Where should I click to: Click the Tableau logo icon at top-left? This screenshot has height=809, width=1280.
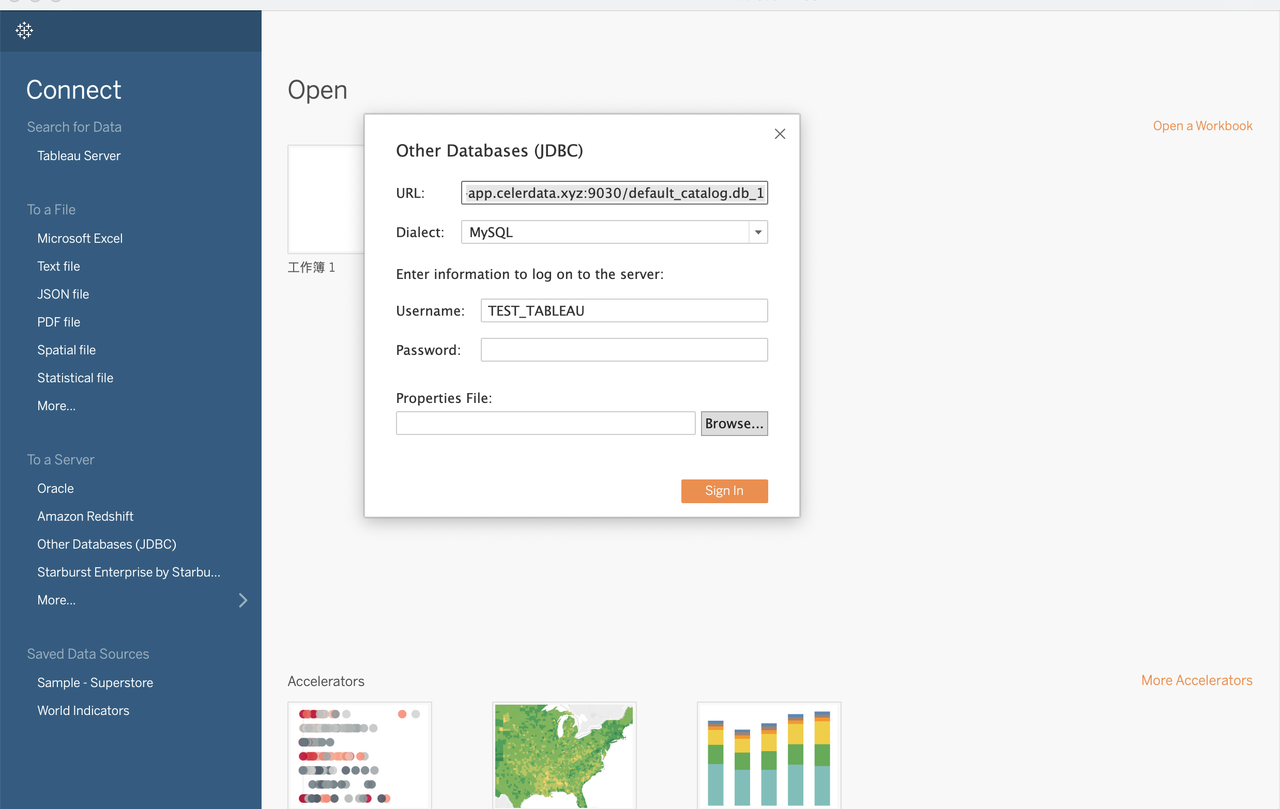coord(25,31)
